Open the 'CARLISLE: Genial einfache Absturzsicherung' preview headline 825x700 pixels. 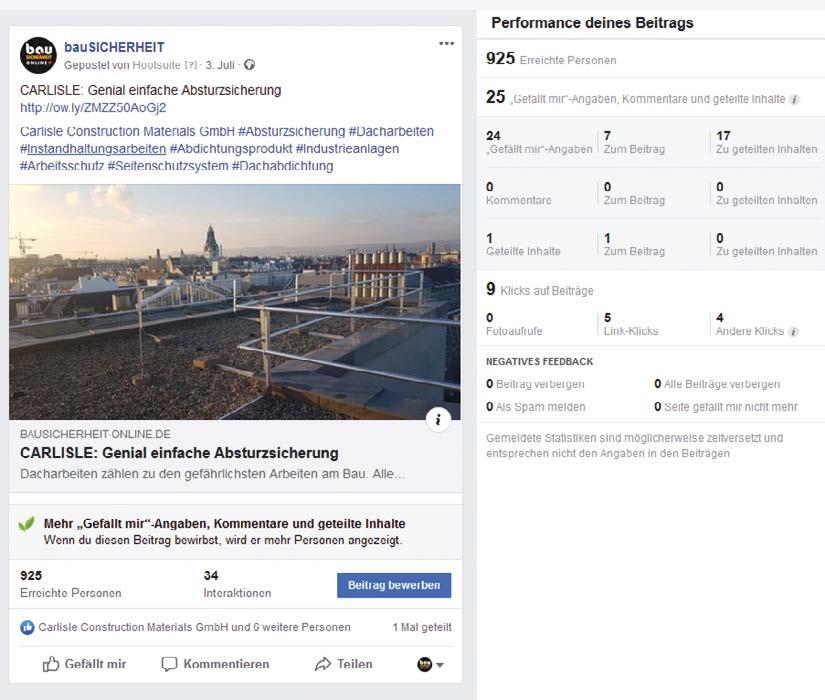pyautogui.click(x=179, y=453)
